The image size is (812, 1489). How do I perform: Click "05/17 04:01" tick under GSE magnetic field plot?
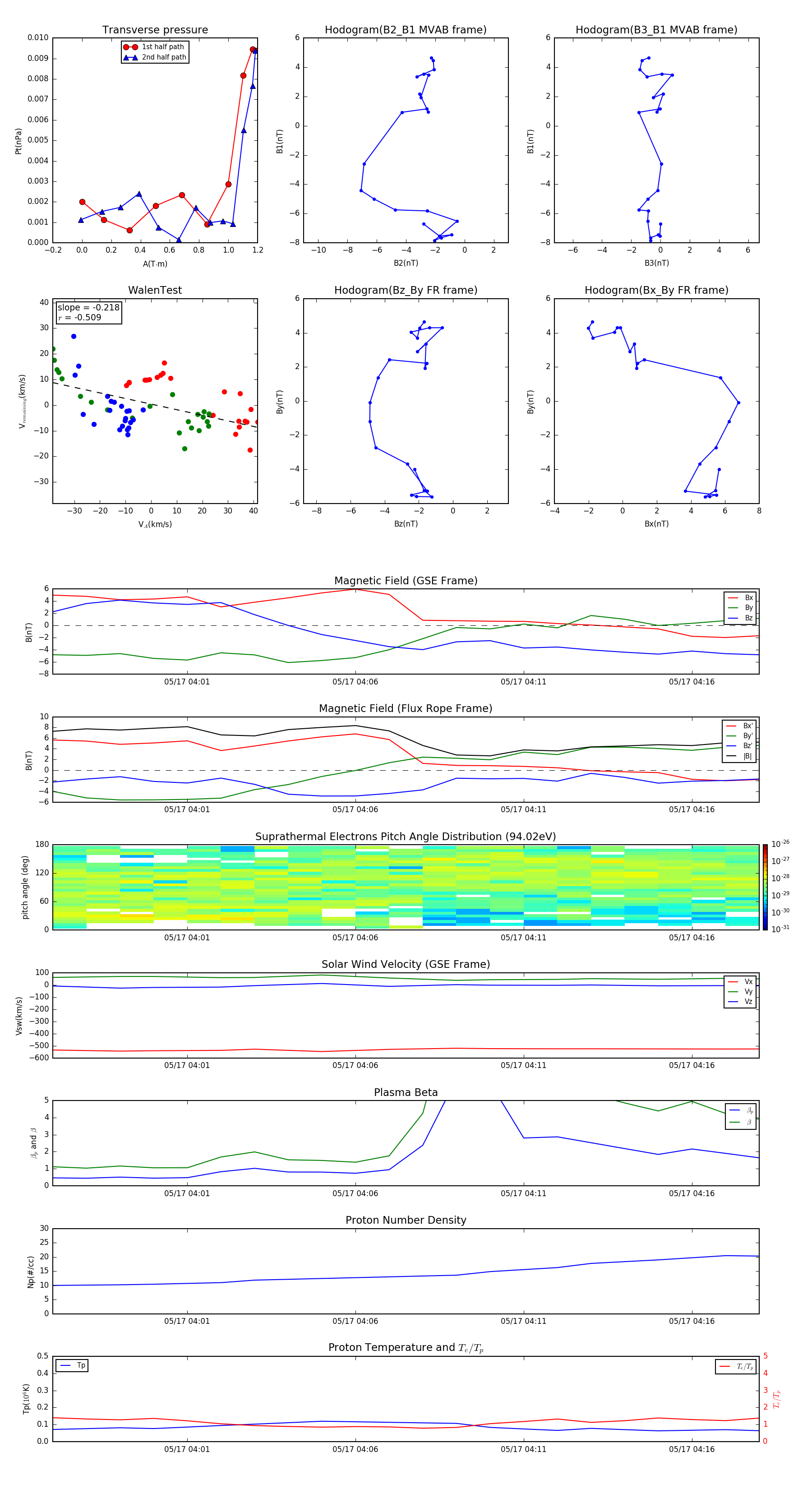click(x=187, y=681)
